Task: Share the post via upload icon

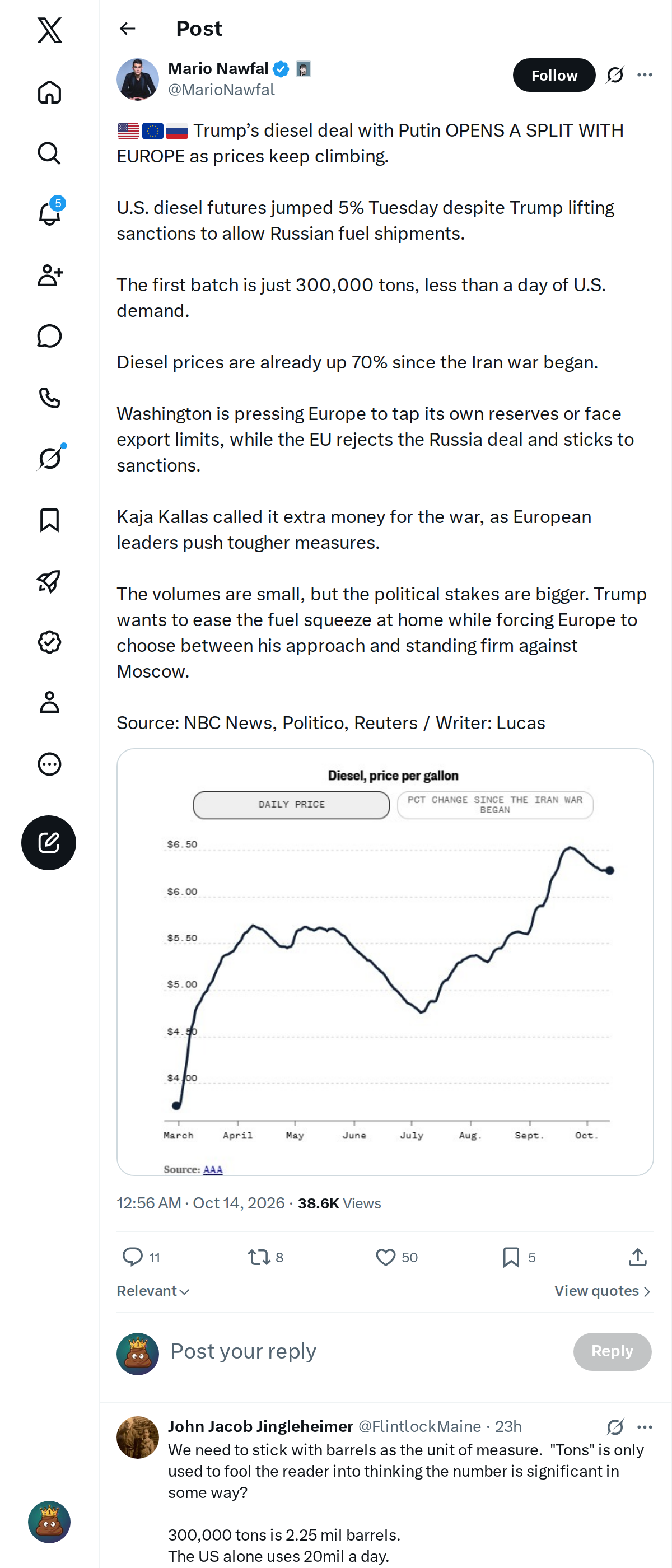Action: coord(637,1257)
